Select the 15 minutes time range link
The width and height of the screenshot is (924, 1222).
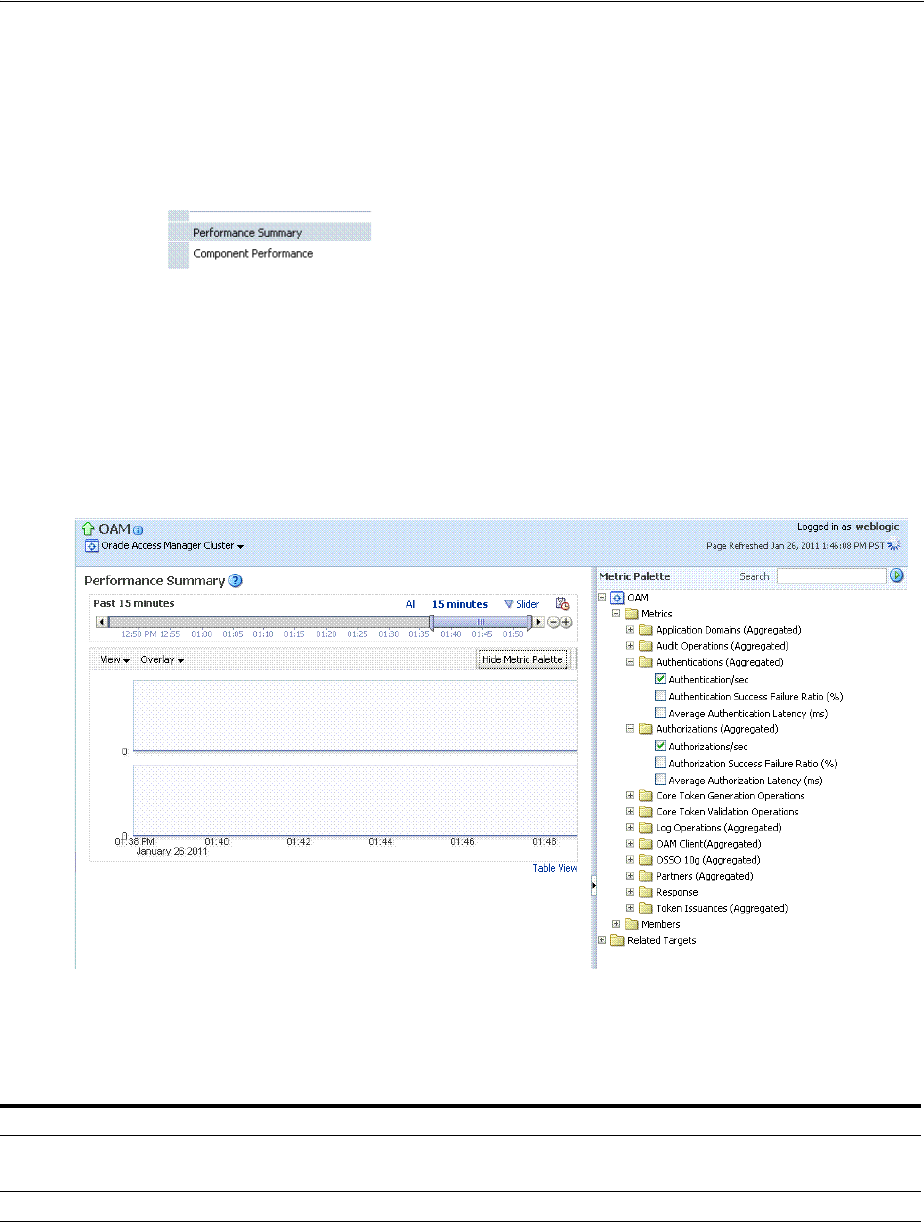click(x=460, y=604)
